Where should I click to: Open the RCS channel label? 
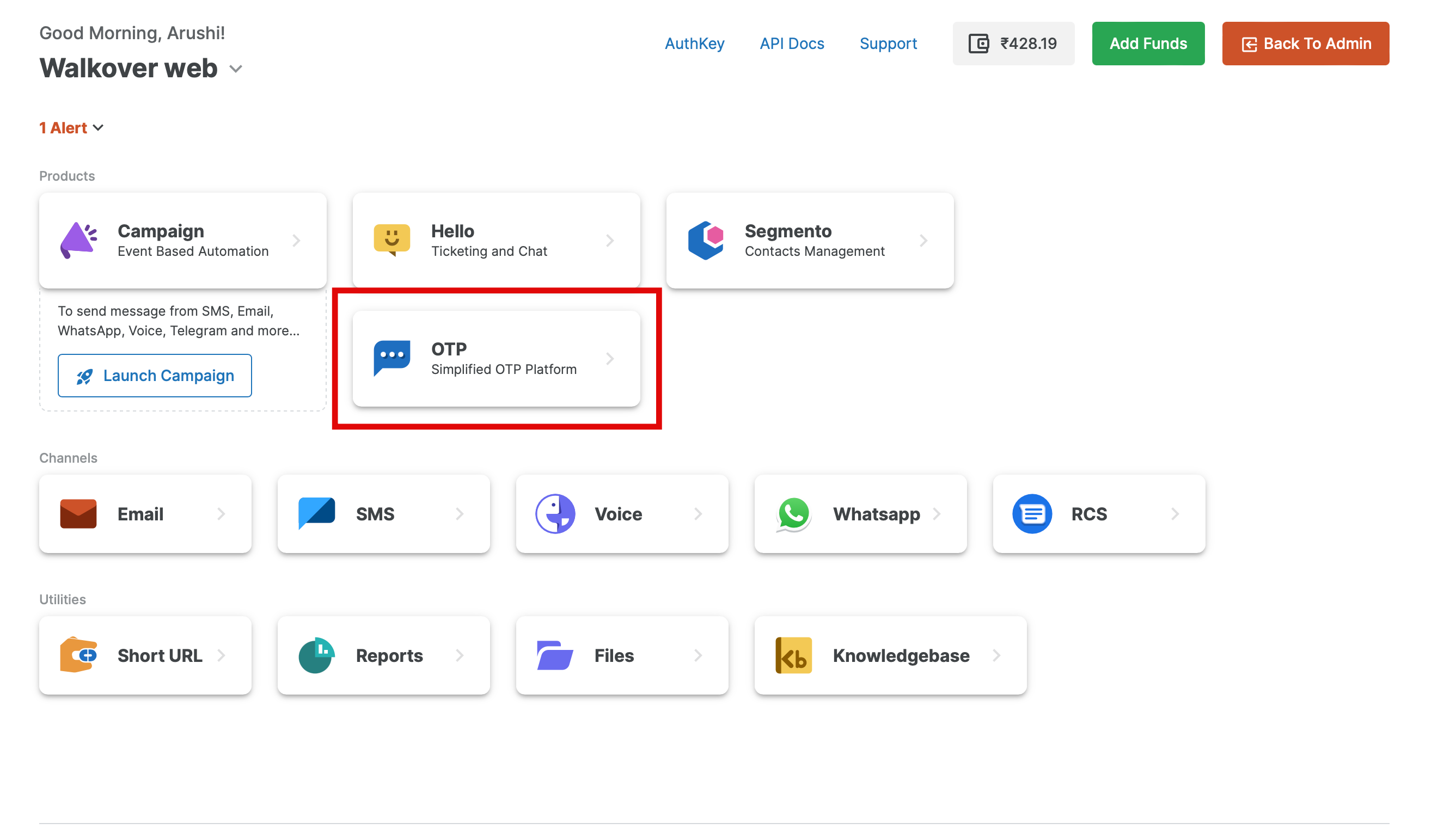[1089, 514]
